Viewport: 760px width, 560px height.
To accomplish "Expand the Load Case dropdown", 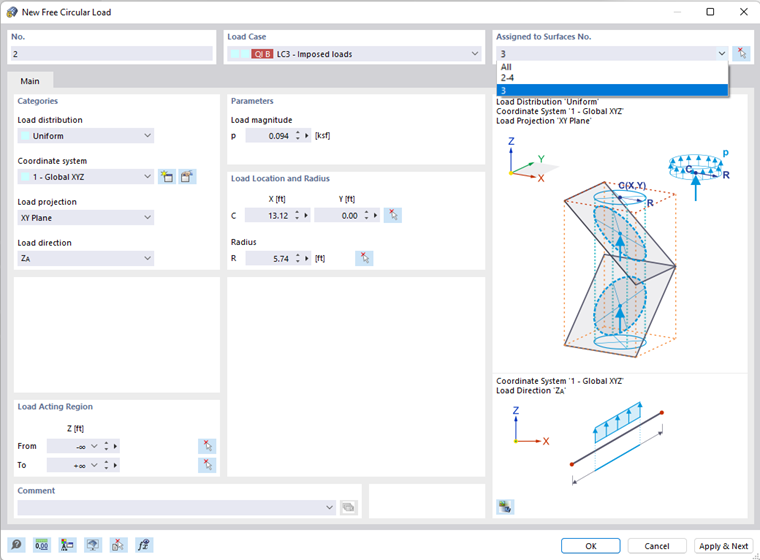I will pyautogui.click(x=475, y=54).
